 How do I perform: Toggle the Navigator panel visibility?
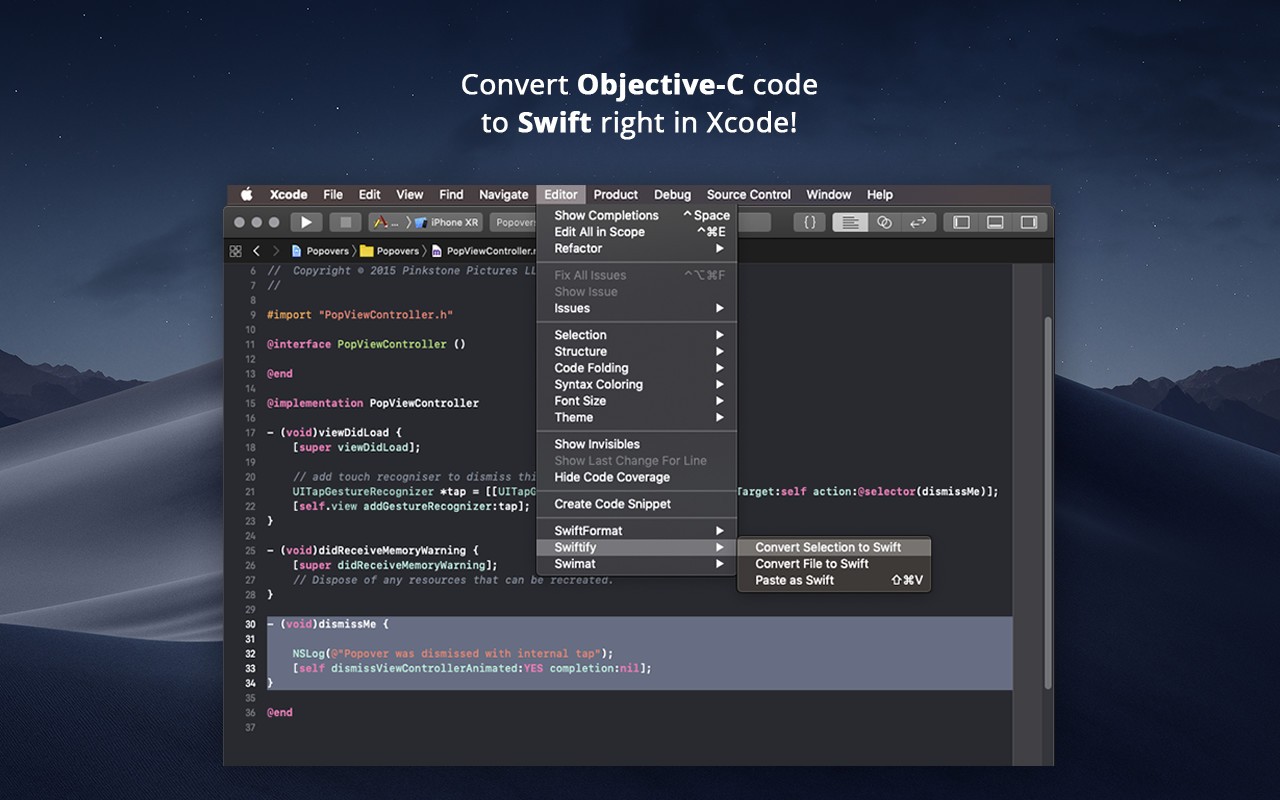pos(961,221)
